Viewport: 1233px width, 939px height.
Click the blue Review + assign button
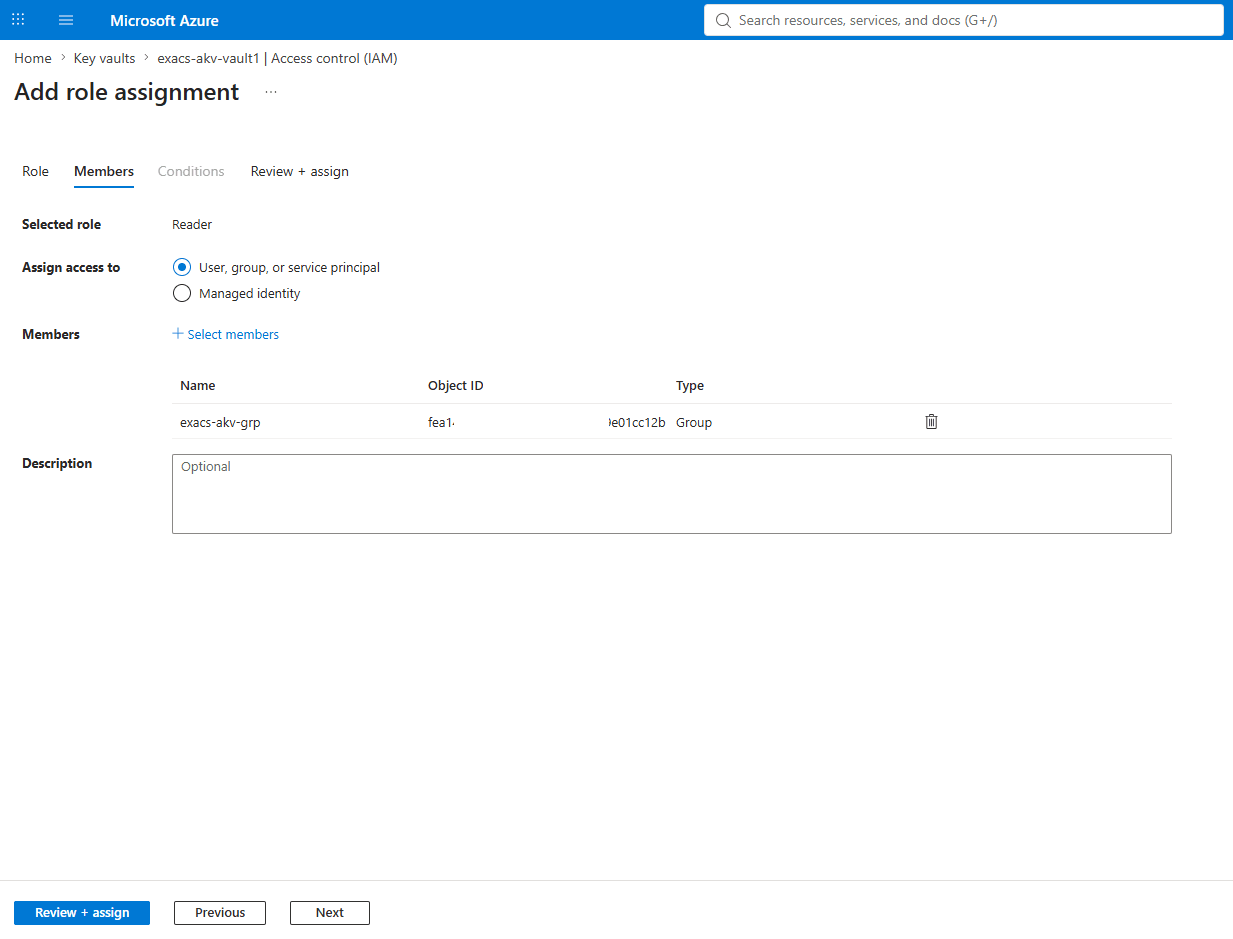click(82, 912)
